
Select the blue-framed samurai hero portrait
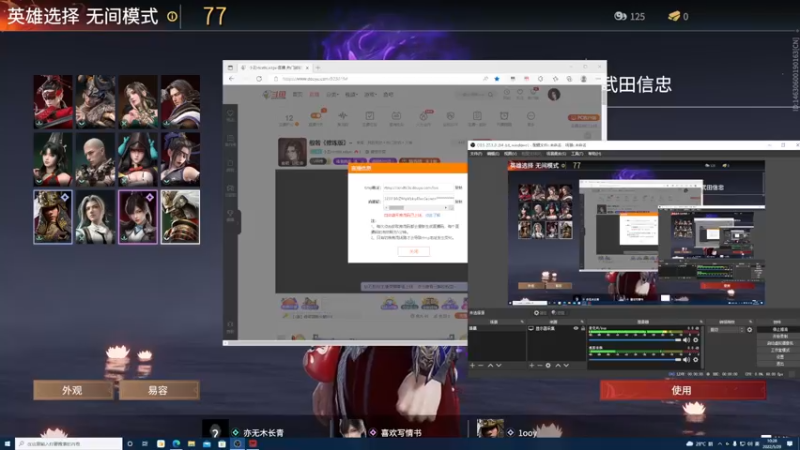[x=53, y=217]
